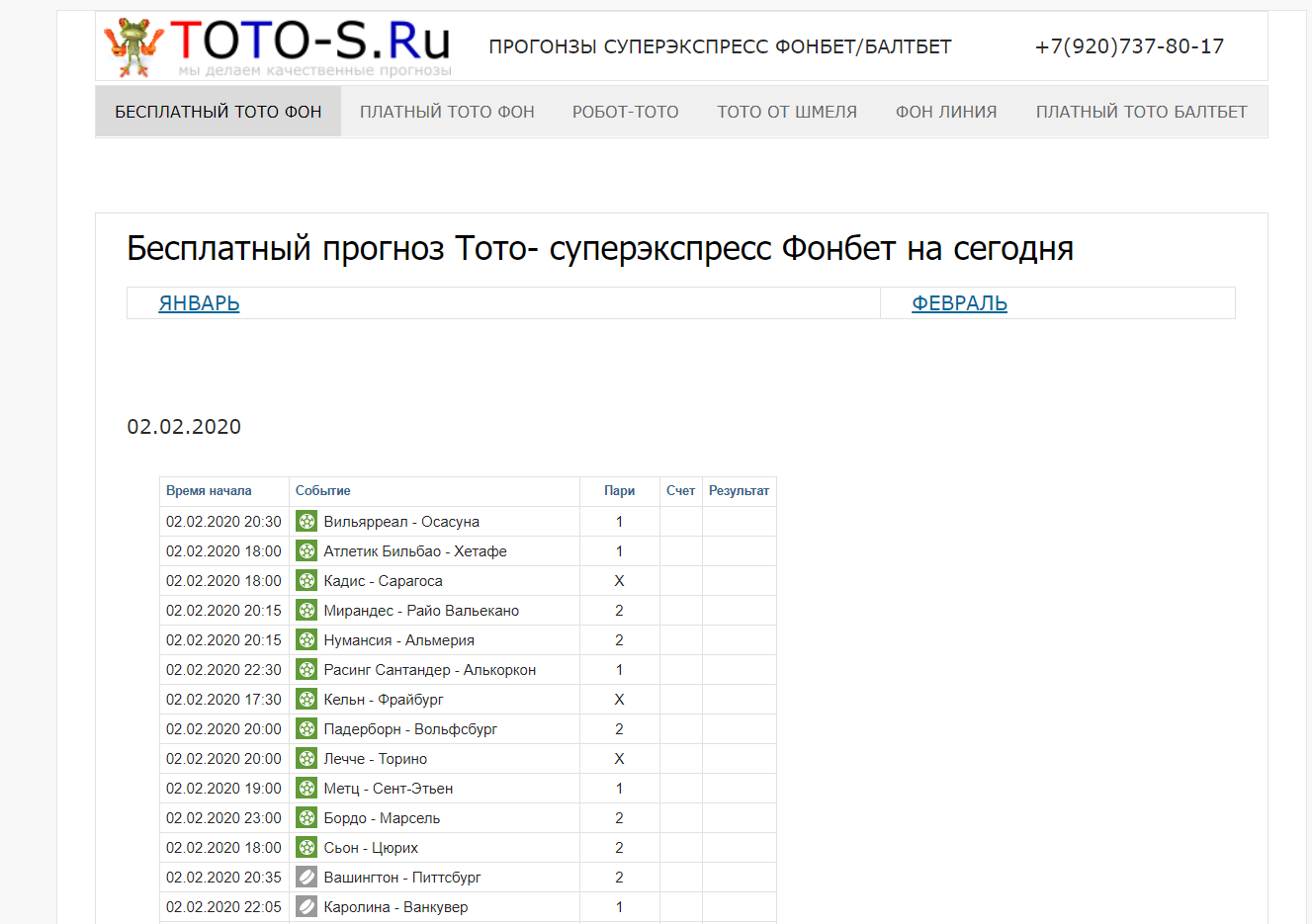
Task: Navigate to Платный Тото Балтбет
Action: (1141, 112)
